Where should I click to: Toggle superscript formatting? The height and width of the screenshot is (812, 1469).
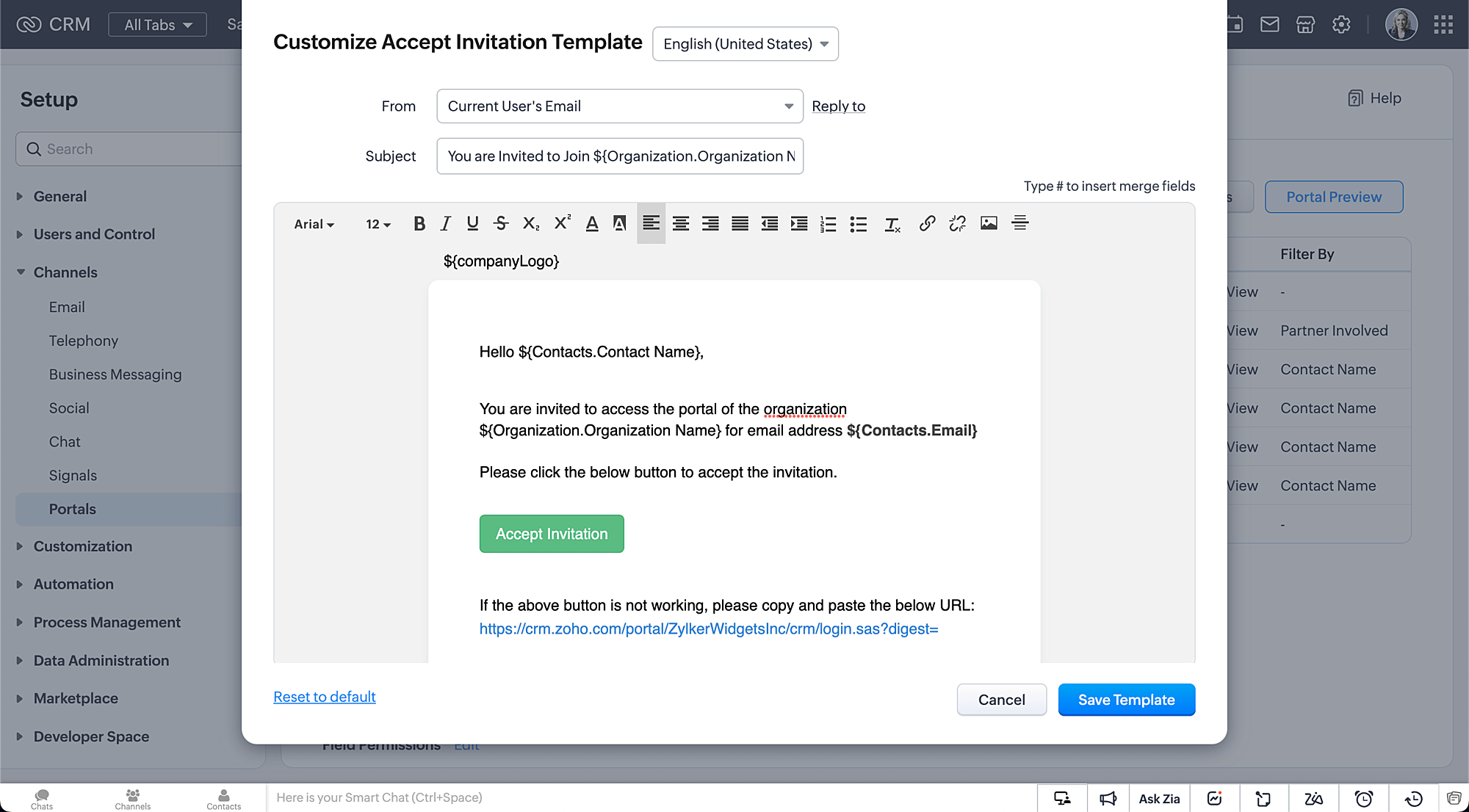coord(562,223)
